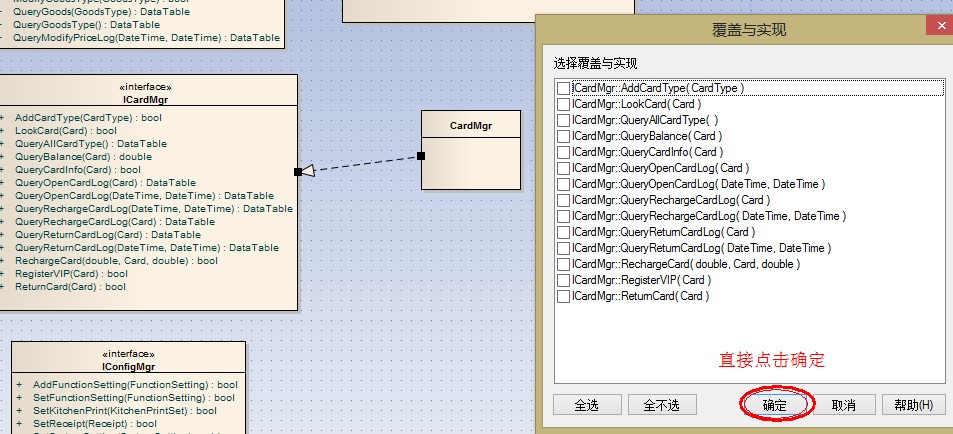Image resolution: width=953 pixels, height=434 pixels.
Task: Check ICardMgr::LookCard( Card ) checkbox
Action: click(563, 105)
